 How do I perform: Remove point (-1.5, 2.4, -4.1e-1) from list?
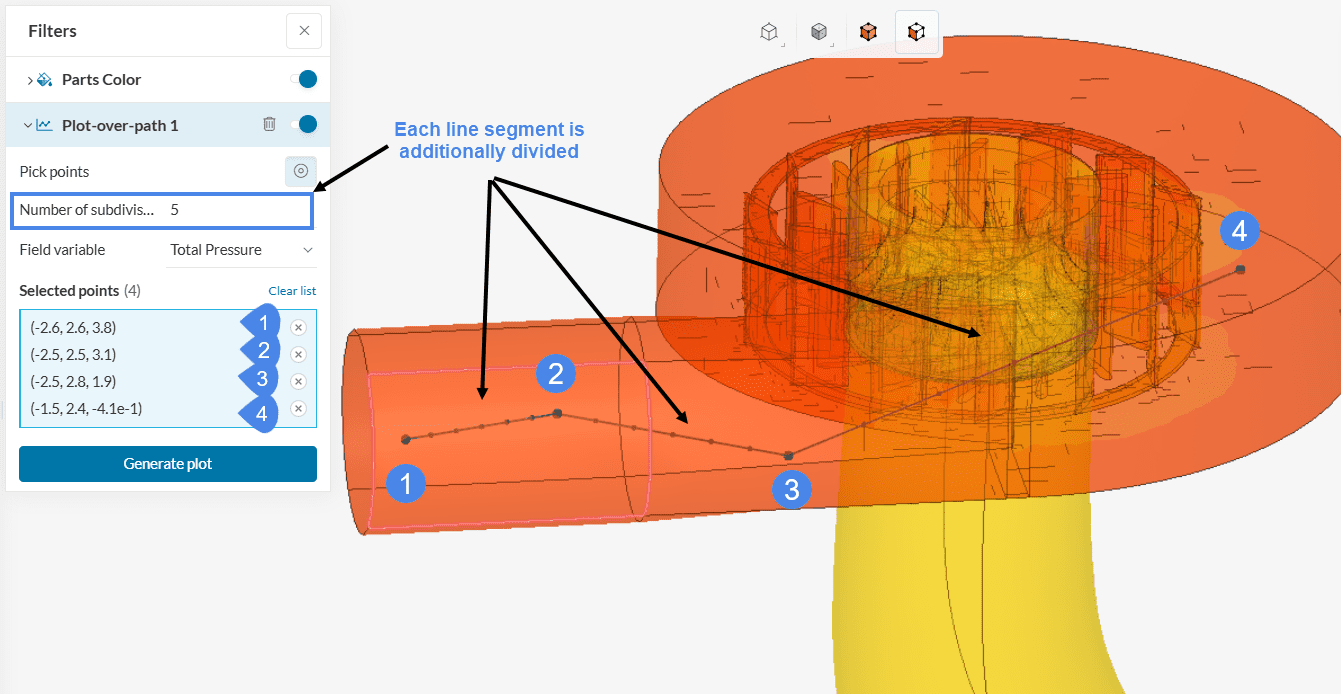click(298, 408)
